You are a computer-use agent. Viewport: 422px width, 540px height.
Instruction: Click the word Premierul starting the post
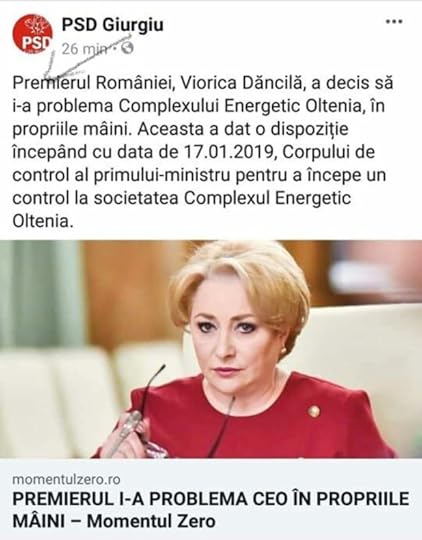click(x=51, y=83)
